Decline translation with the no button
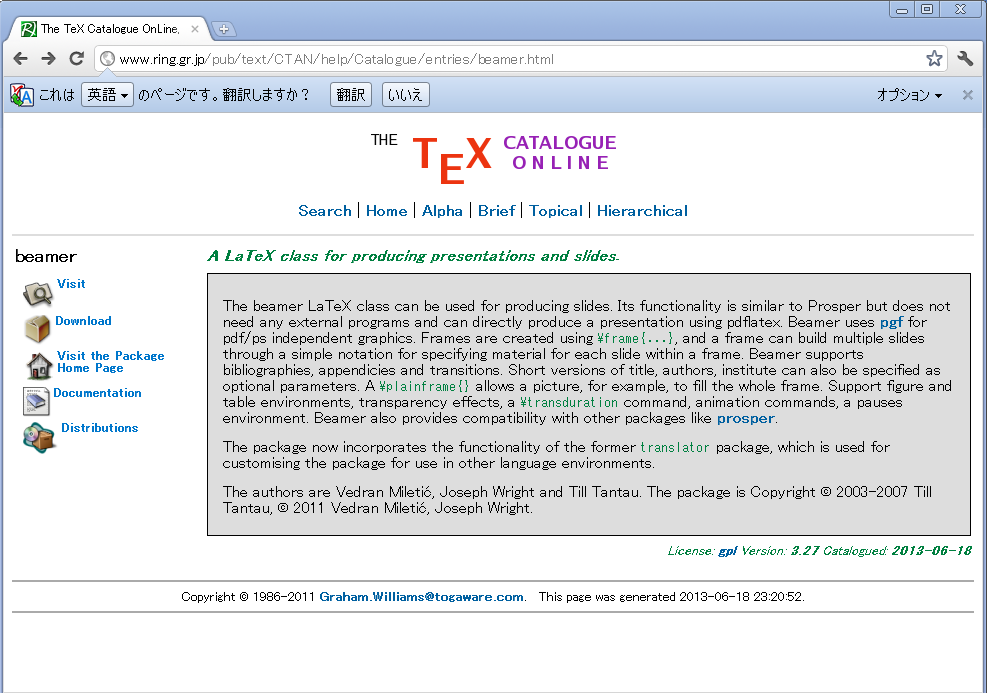This screenshot has width=987, height=693. tap(405, 95)
